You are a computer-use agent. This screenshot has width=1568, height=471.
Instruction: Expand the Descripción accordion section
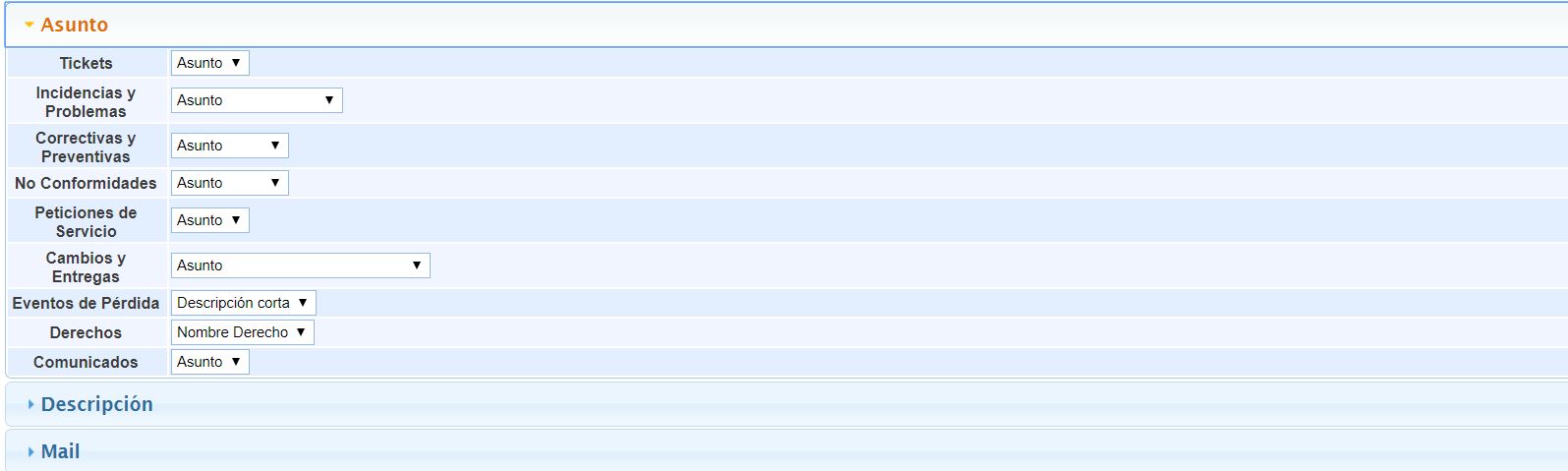[x=96, y=404]
